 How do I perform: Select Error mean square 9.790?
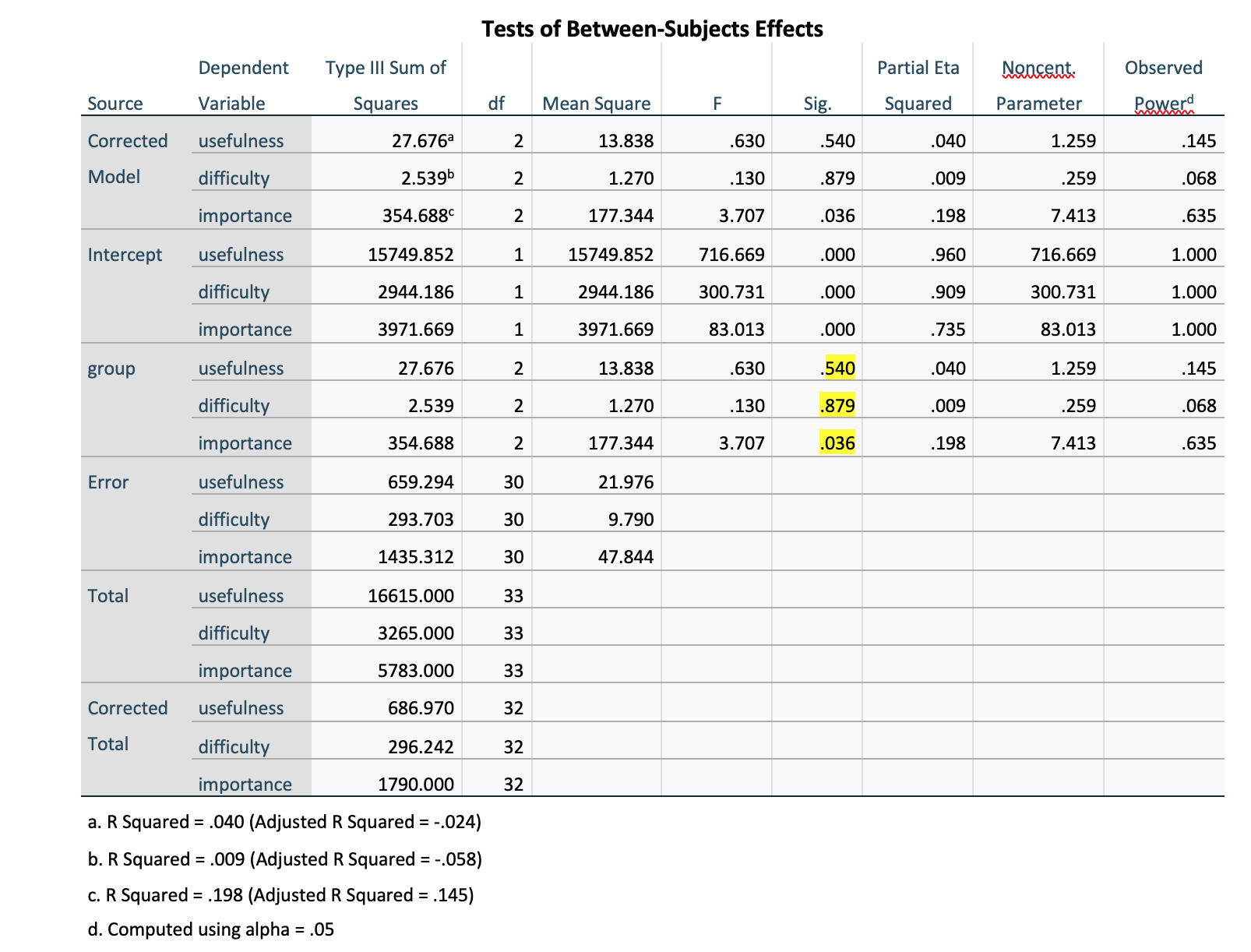tap(630, 520)
